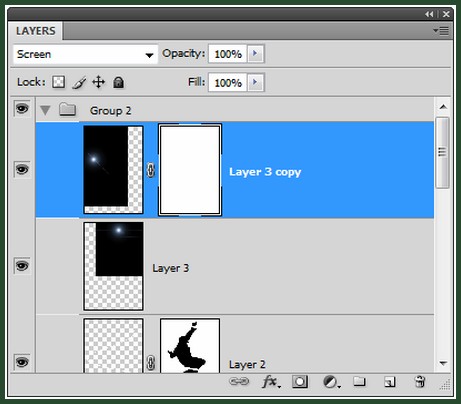Click the lock image pixels brush icon
Viewport: 461px width, 404px height.
pyautogui.click(x=79, y=82)
